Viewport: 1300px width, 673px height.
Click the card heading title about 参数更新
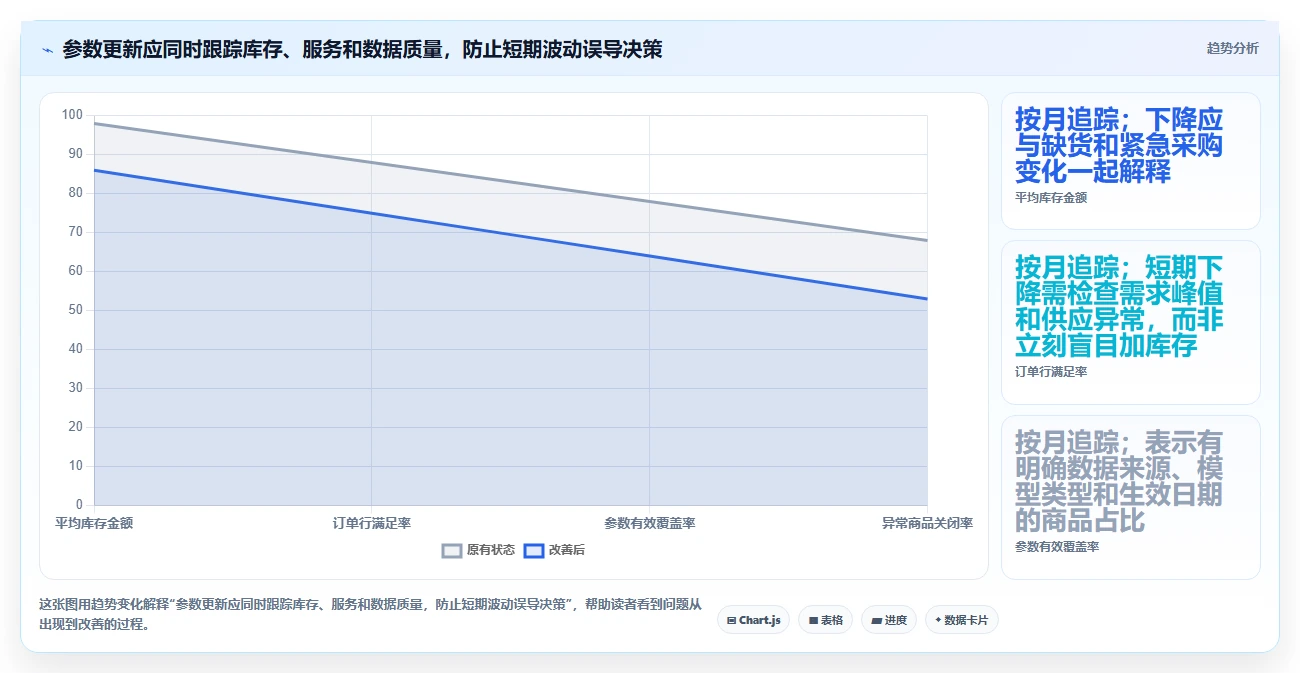click(362, 49)
